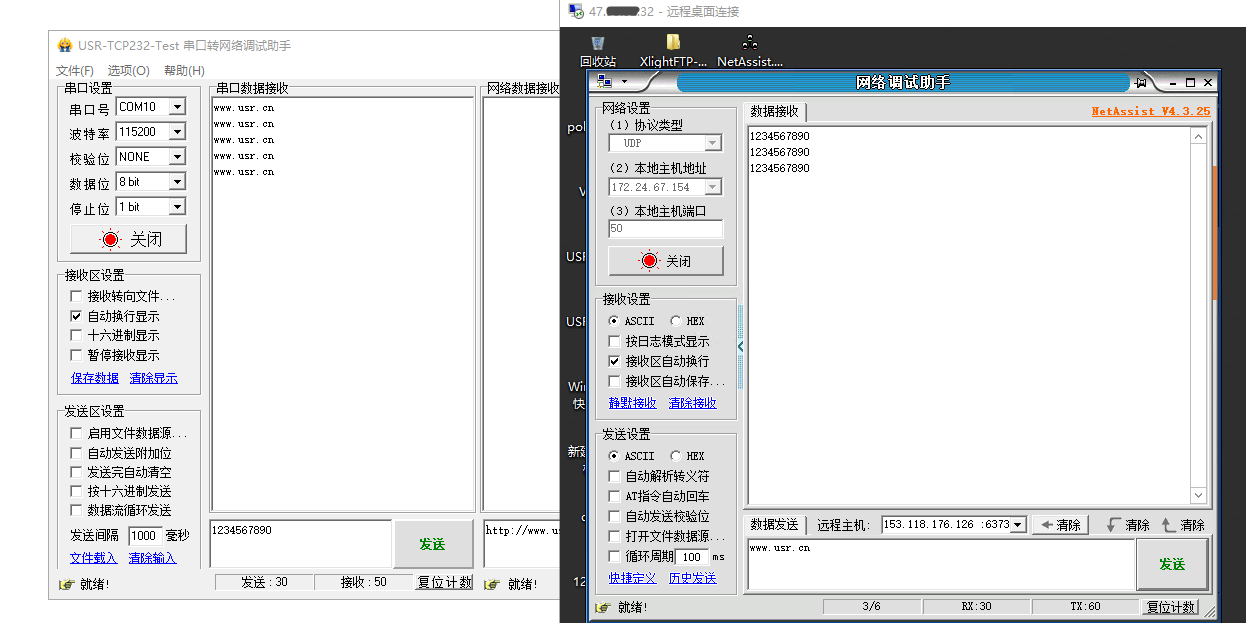Launch the NetAssist desktop shortcut

[750, 44]
